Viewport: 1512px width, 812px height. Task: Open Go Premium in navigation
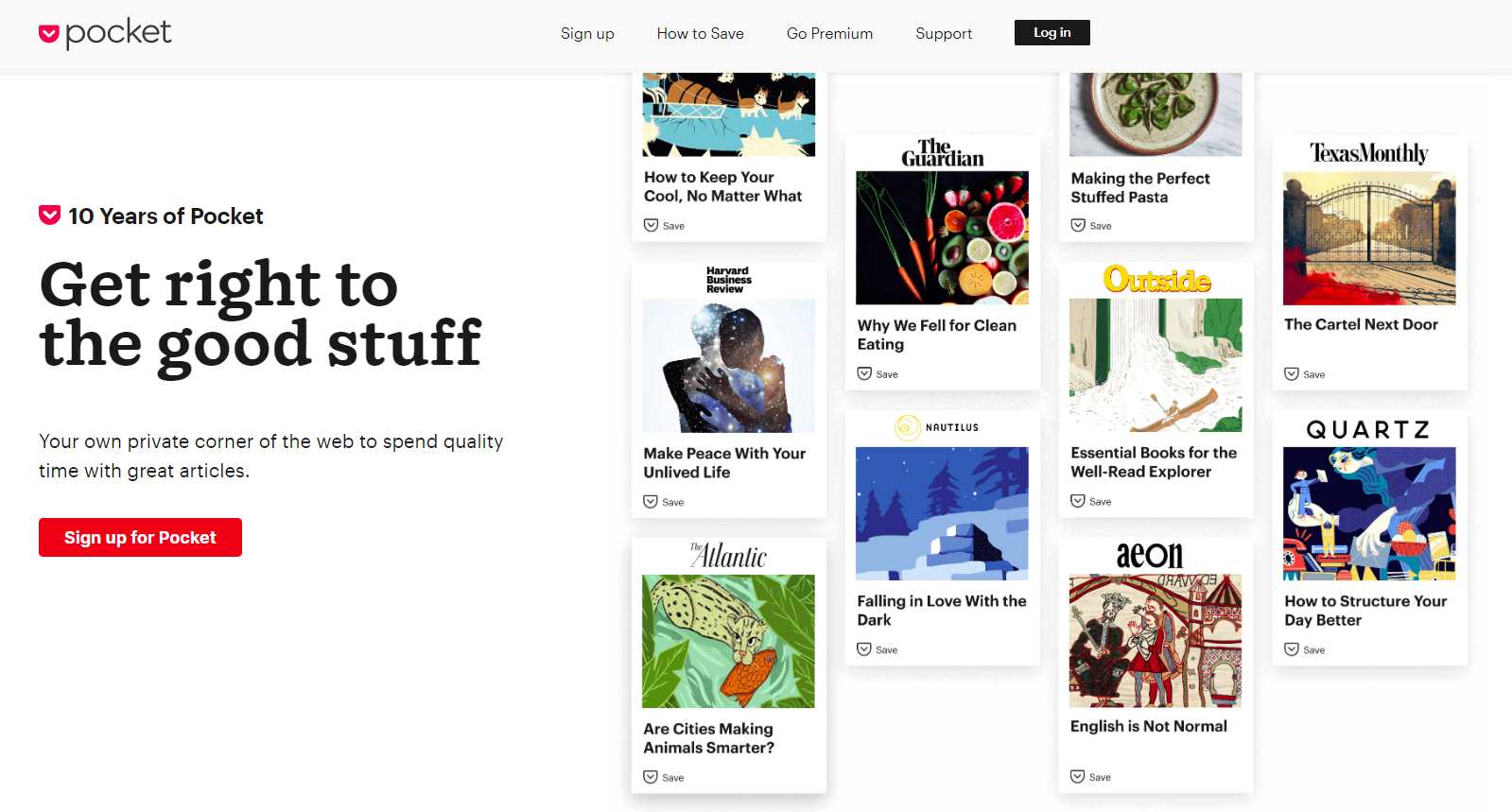tap(829, 34)
